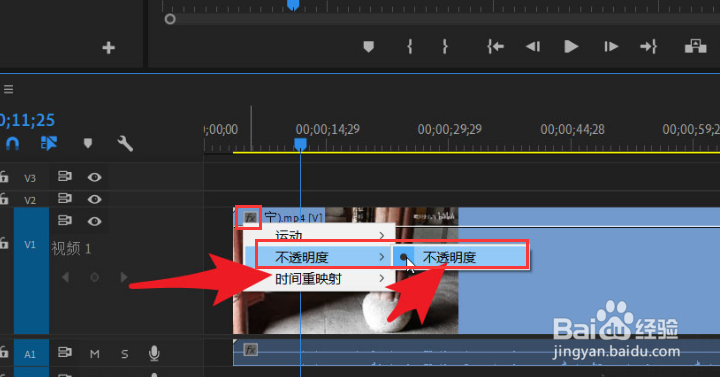Toggle sync lock for A1 track
720x377 pixels.
(65, 352)
